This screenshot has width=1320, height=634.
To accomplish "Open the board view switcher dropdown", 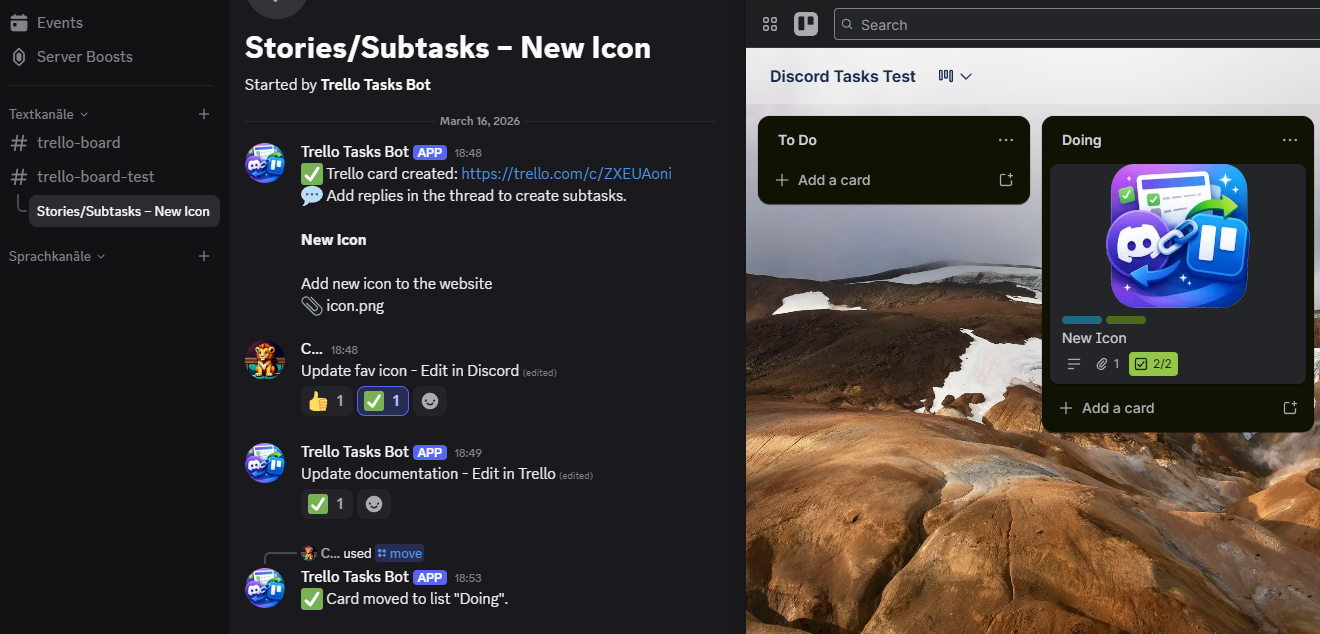I will pyautogui.click(x=952, y=76).
